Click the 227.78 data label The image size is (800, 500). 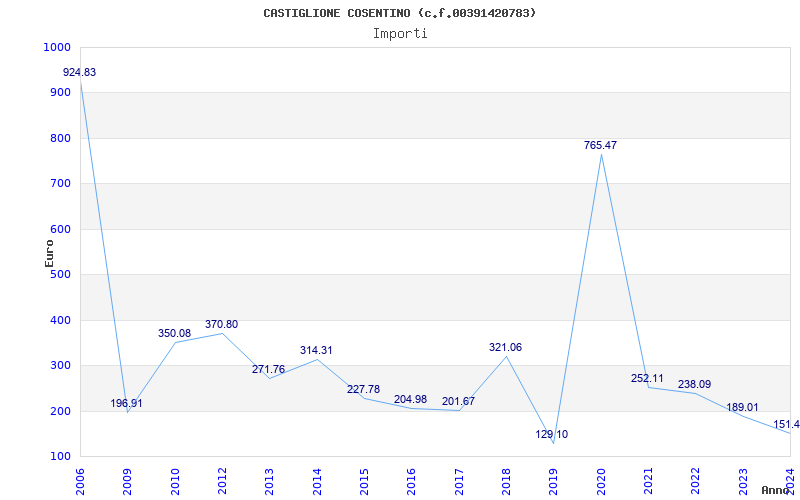coord(363,389)
